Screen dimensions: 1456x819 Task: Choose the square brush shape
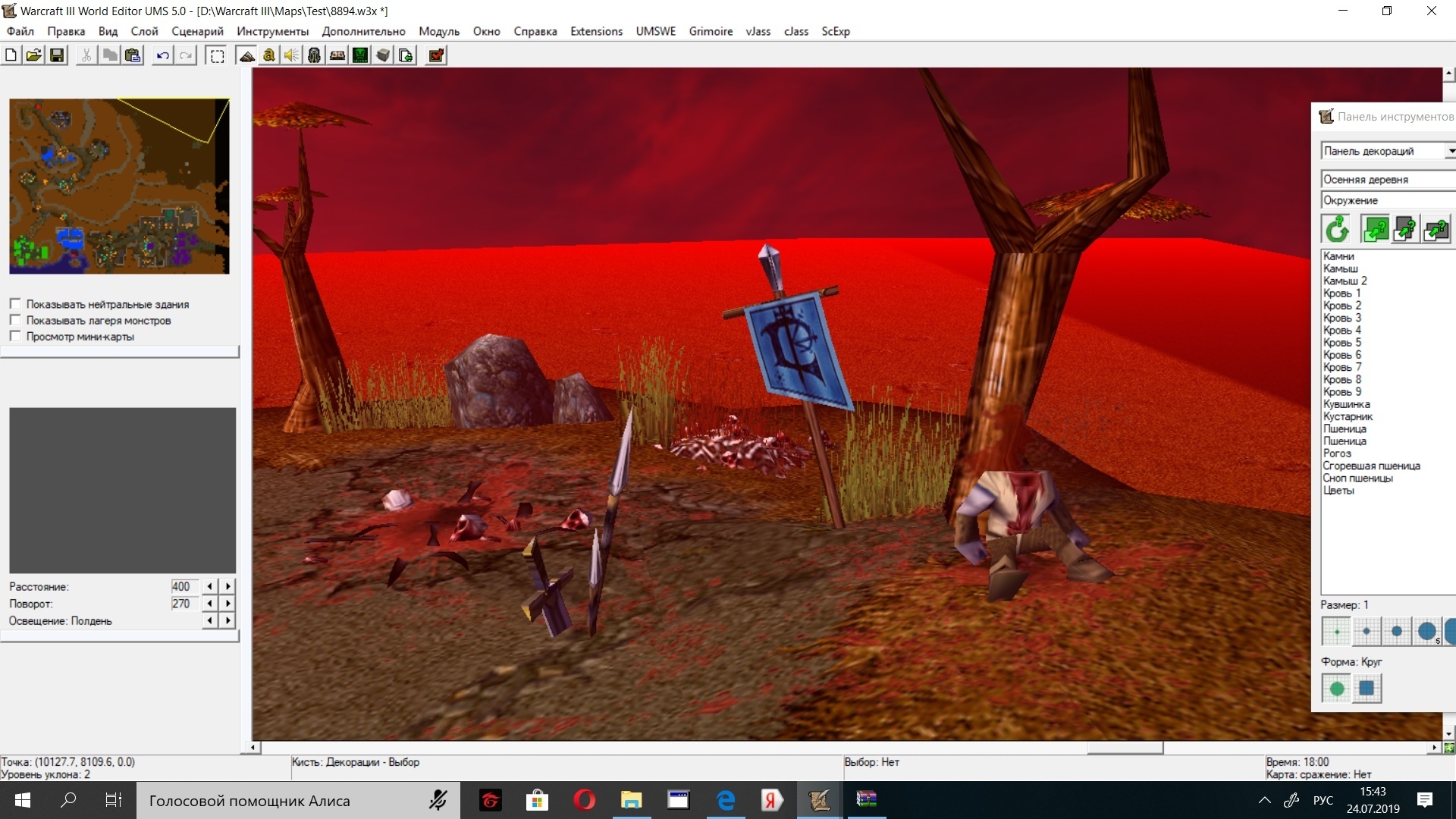pos(1367,689)
